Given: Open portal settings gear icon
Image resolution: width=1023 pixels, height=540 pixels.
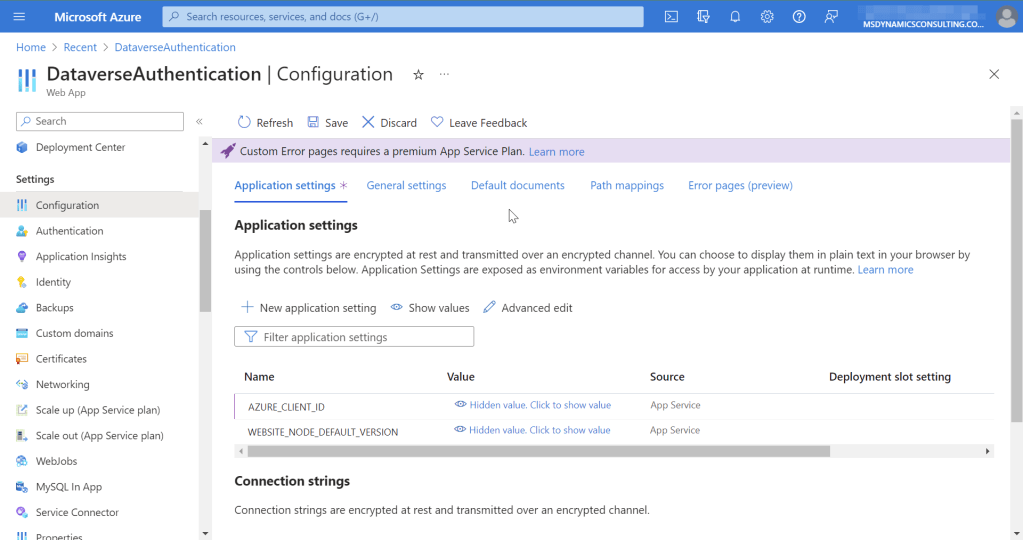Looking at the screenshot, I should pyautogui.click(x=767, y=17).
